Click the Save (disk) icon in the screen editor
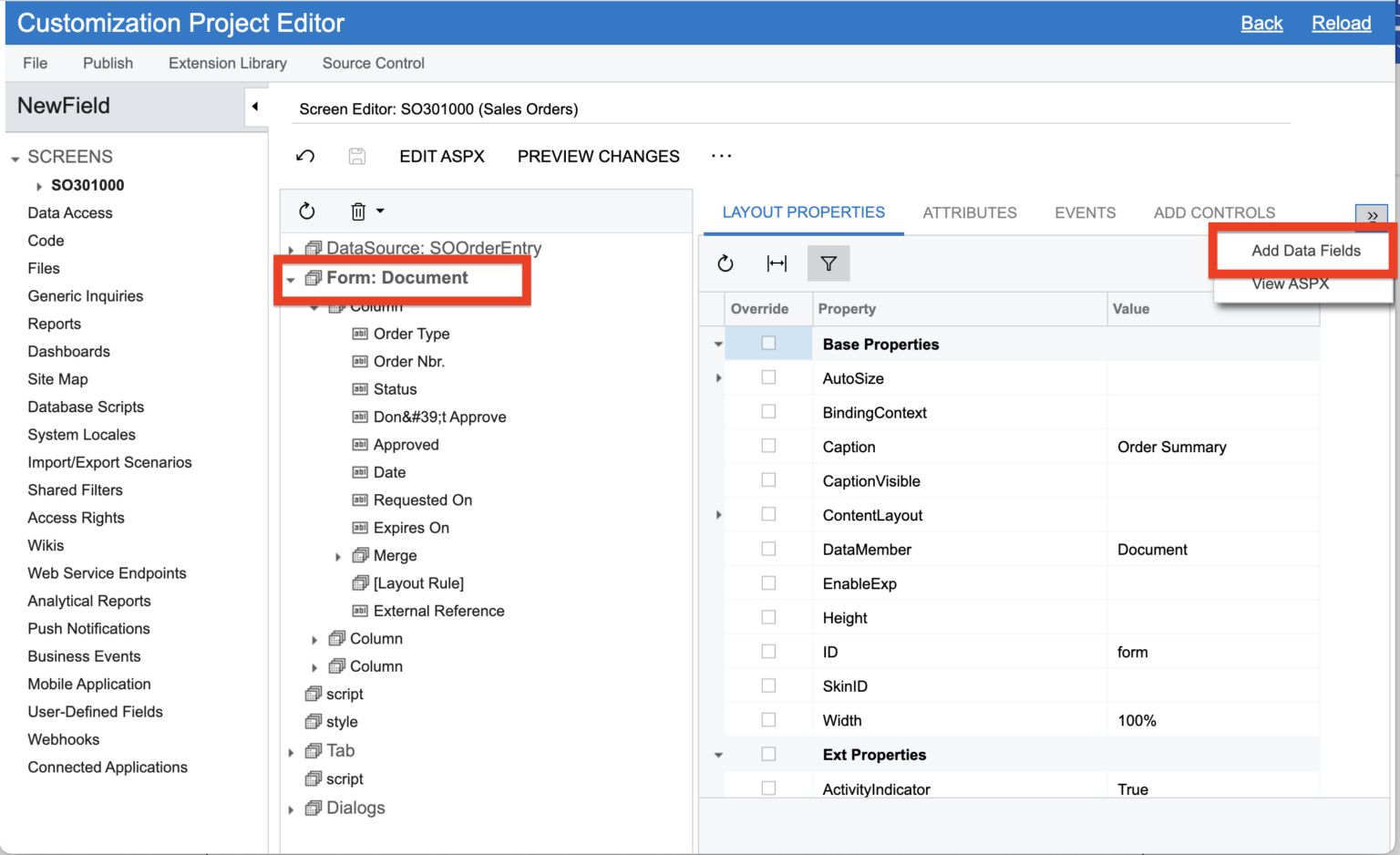 pos(356,156)
